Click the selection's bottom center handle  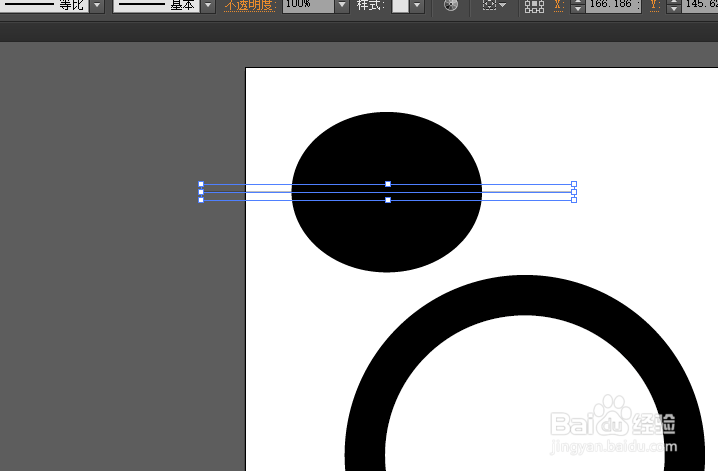[388, 200]
